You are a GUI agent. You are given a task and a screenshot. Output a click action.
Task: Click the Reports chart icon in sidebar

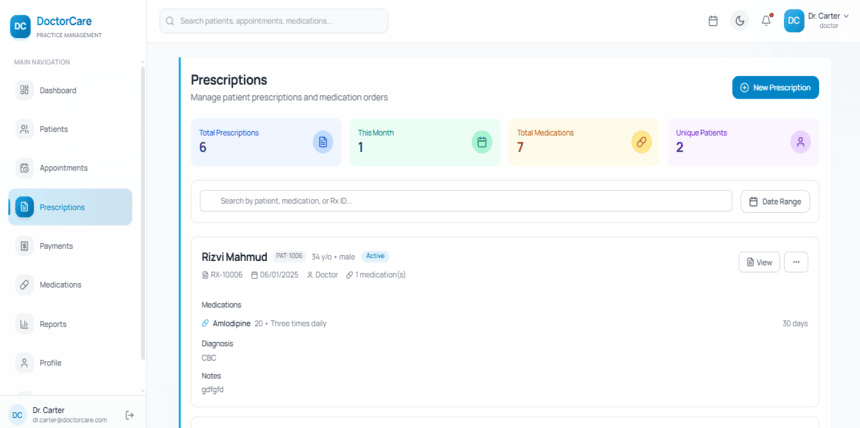pos(25,324)
